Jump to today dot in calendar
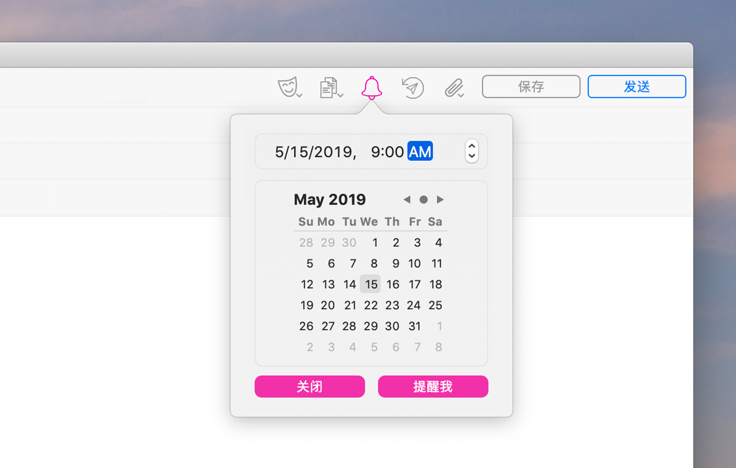Screen dimensions: 736x468 (423, 199)
